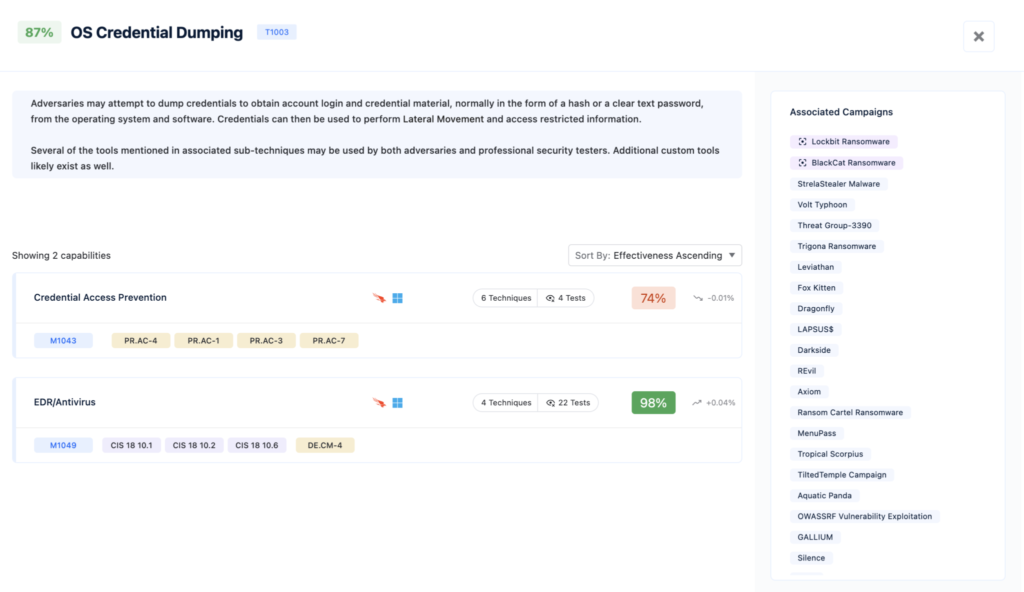Select the Aquatic Panda campaign
Screen dimensions: 1024x592
[824, 495]
